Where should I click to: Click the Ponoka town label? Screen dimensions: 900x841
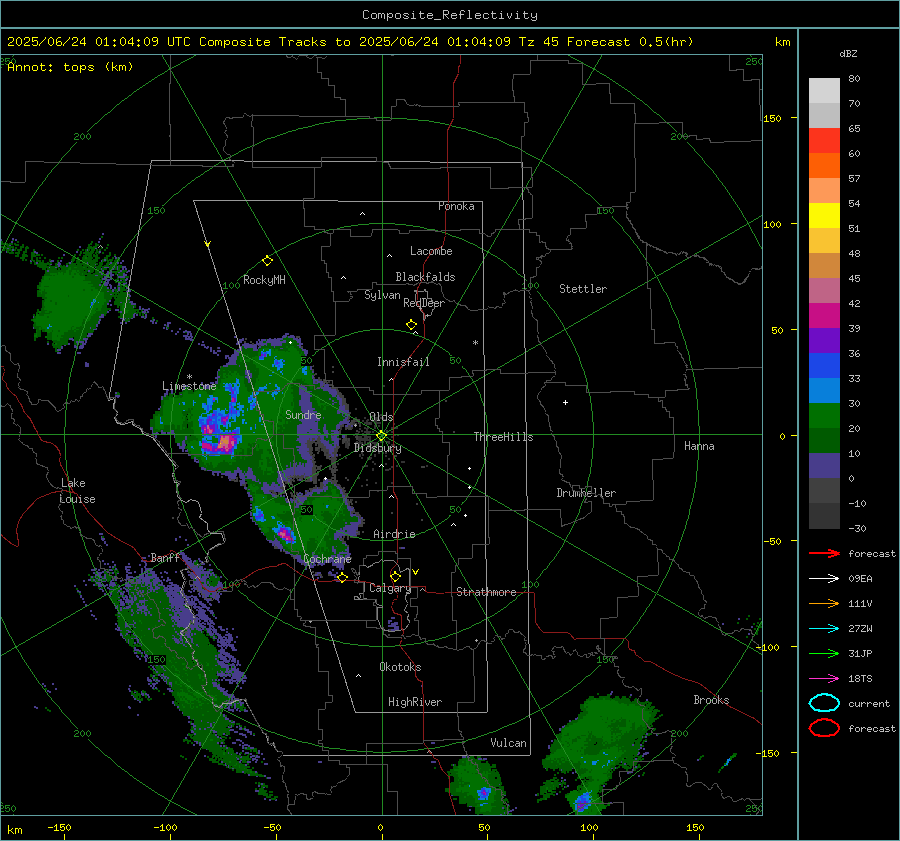pyautogui.click(x=456, y=206)
